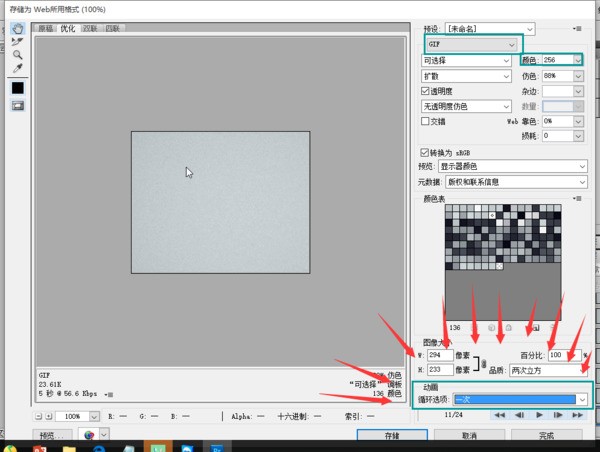Enable the 交错 checkbox
This screenshot has height=452, width=600.
coord(425,121)
